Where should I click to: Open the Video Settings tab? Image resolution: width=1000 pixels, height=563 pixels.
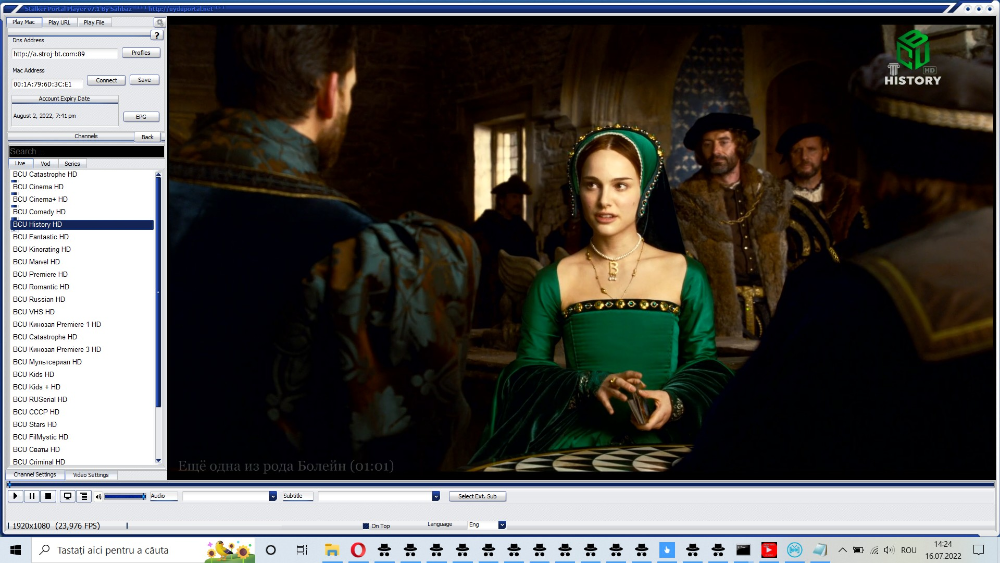tap(91, 475)
